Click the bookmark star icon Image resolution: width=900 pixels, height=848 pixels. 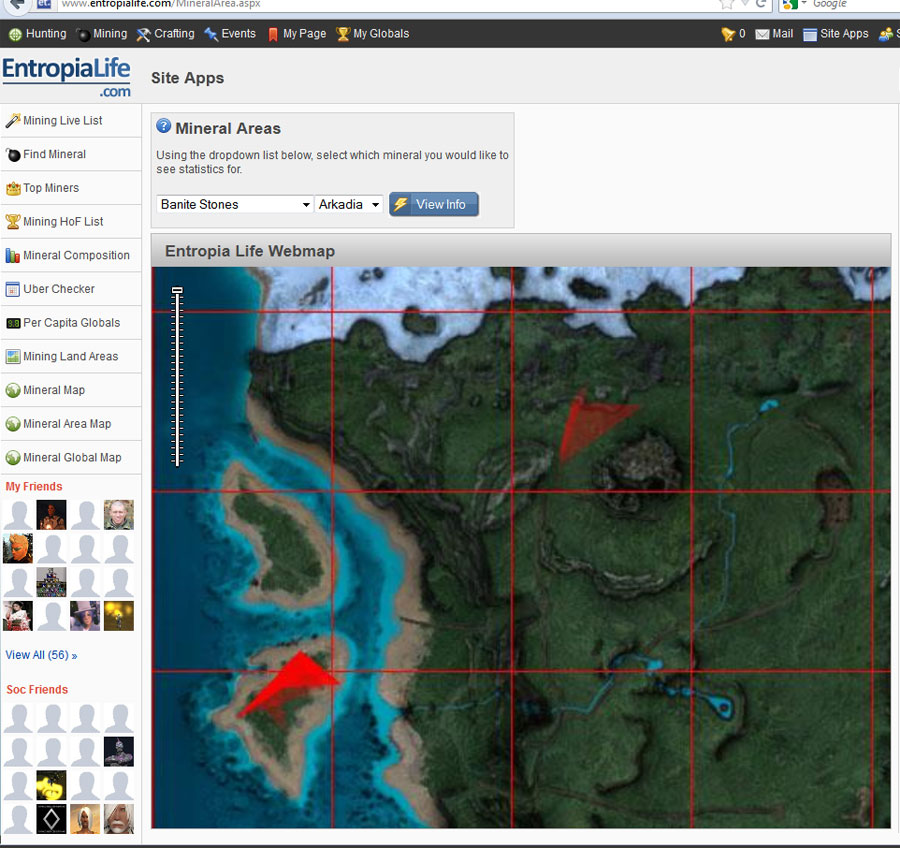click(727, 4)
